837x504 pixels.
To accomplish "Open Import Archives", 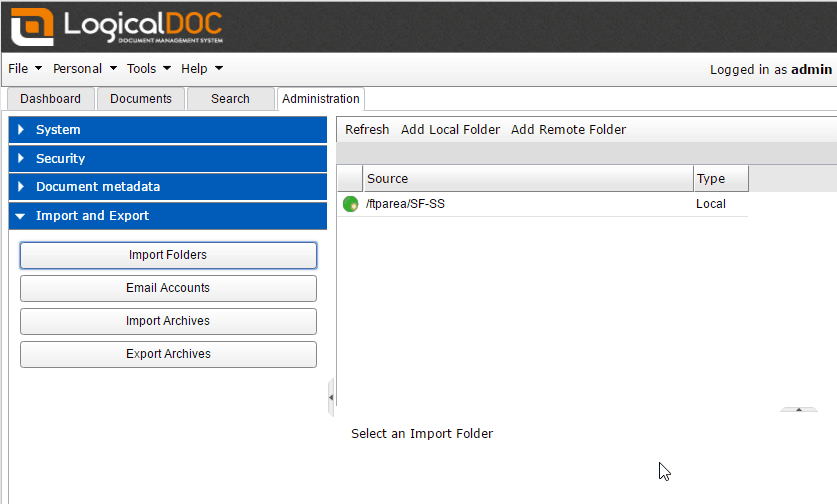I will pyautogui.click(x=168, y=321).
